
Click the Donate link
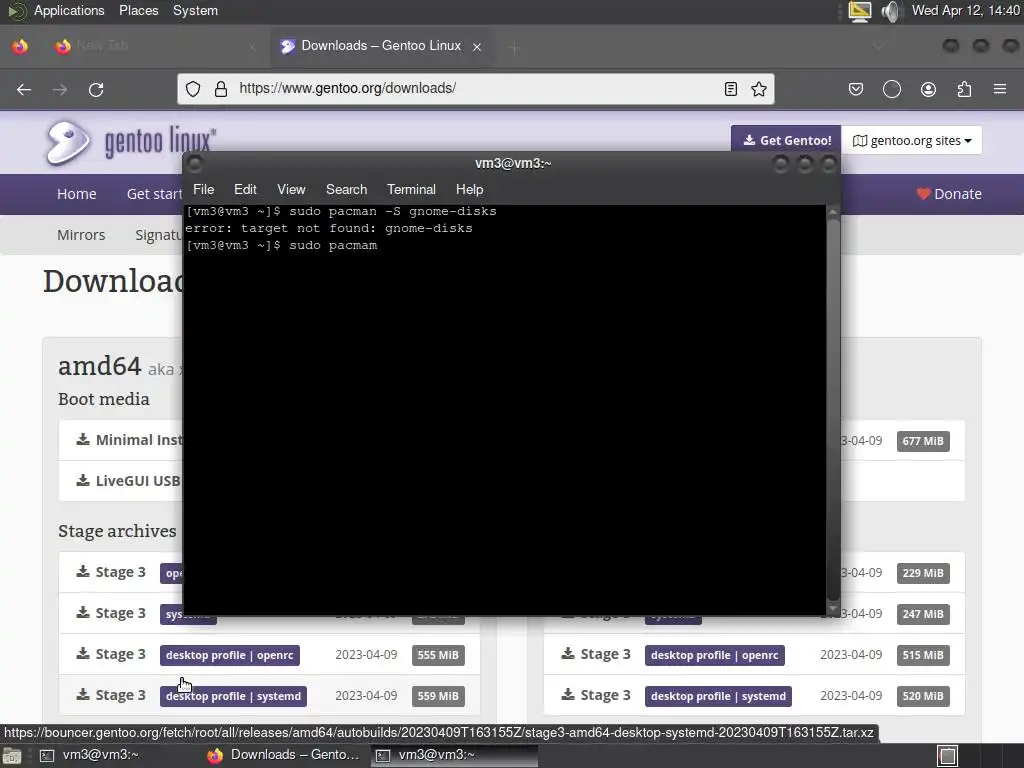pos(948,194)
